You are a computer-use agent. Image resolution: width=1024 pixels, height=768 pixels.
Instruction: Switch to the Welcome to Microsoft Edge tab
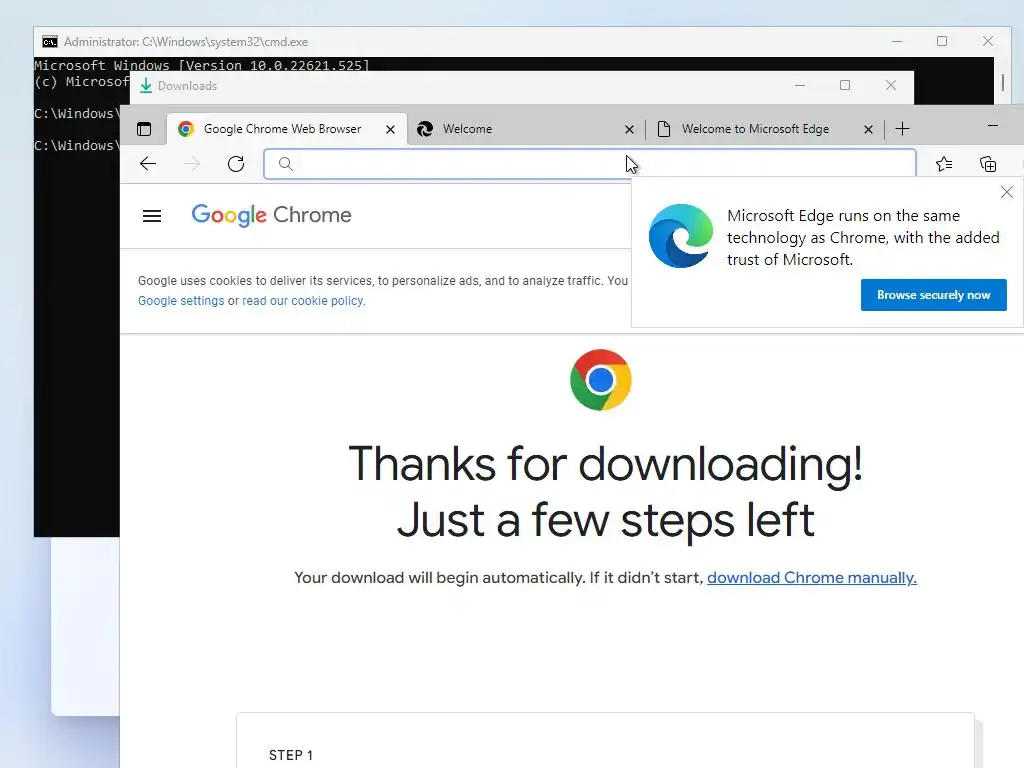[765, 129]
